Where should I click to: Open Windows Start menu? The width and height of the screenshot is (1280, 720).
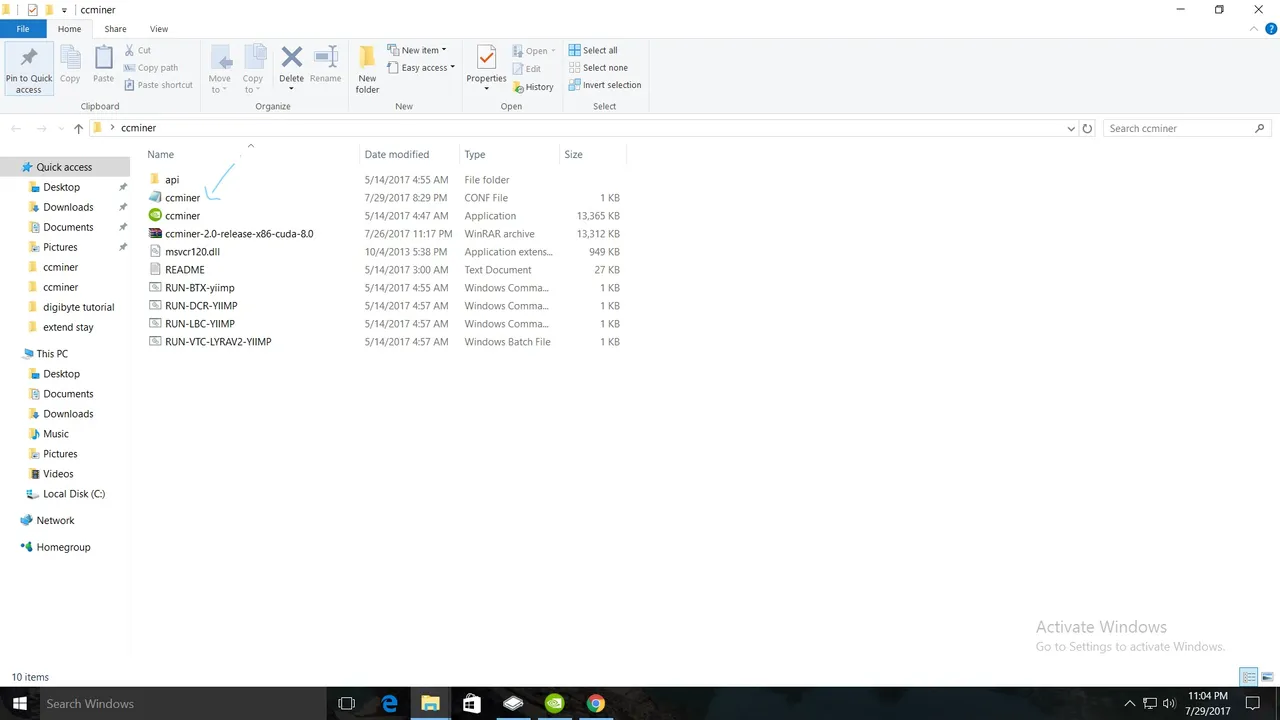pos(19,703)
